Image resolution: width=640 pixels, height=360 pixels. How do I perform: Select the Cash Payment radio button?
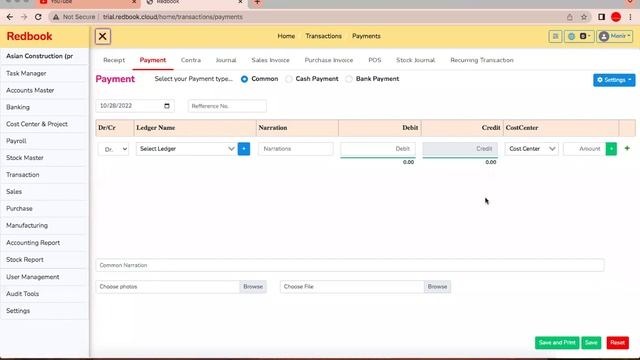click(289, 79)
